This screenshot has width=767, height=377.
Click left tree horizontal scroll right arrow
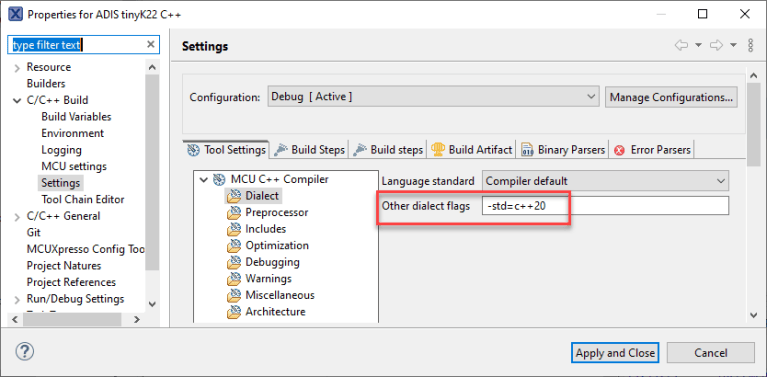pos(137,320)
